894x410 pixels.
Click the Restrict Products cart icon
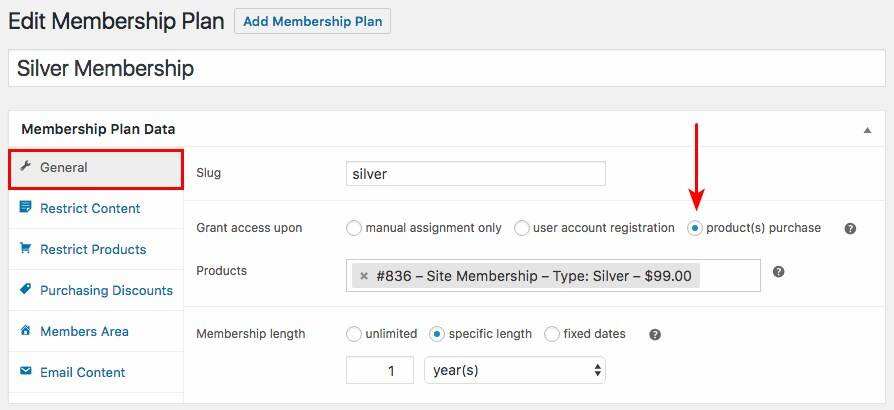26,249
